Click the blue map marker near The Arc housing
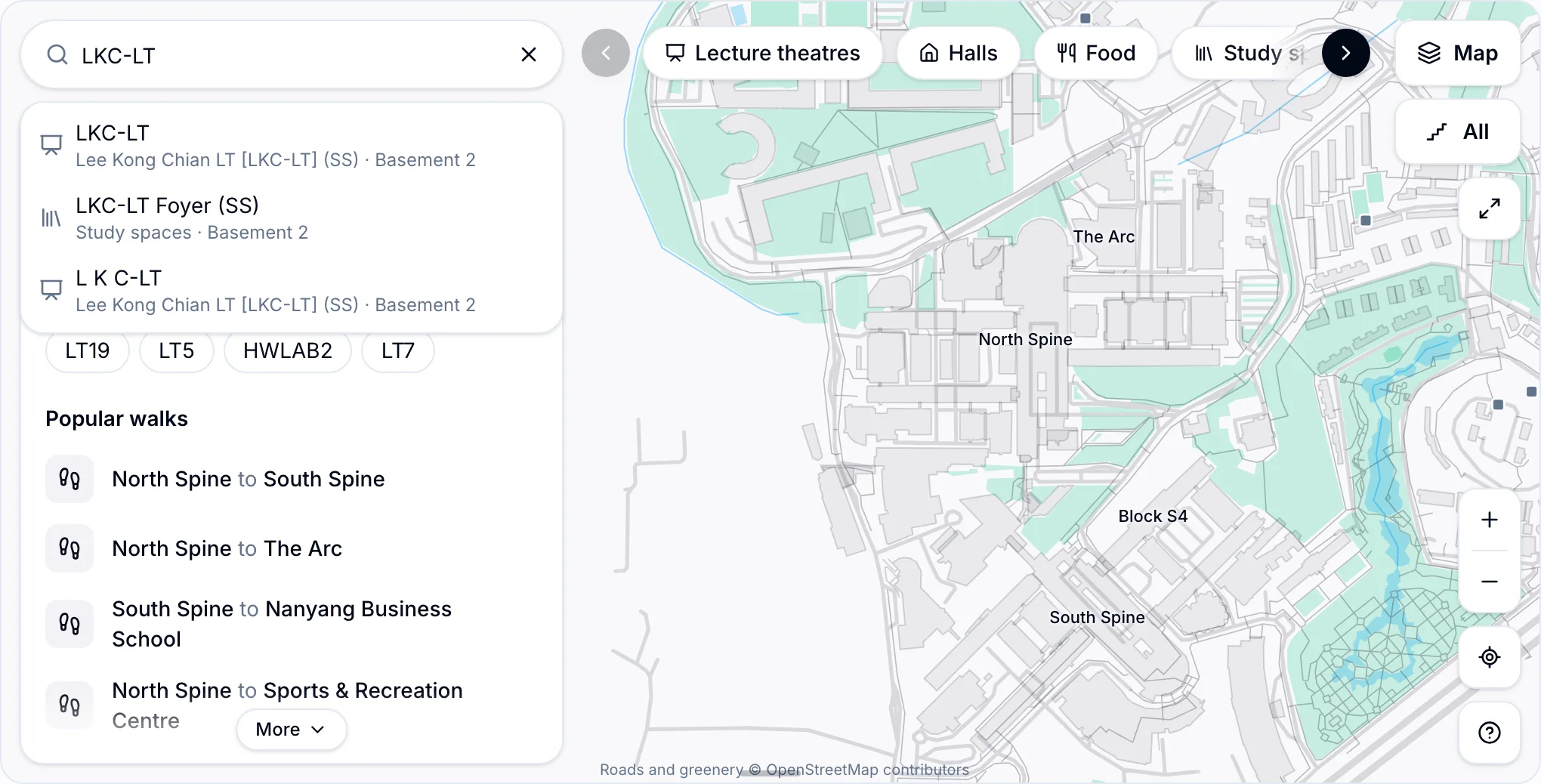This screenshot has width=1541, height=784. [1366, 221]
